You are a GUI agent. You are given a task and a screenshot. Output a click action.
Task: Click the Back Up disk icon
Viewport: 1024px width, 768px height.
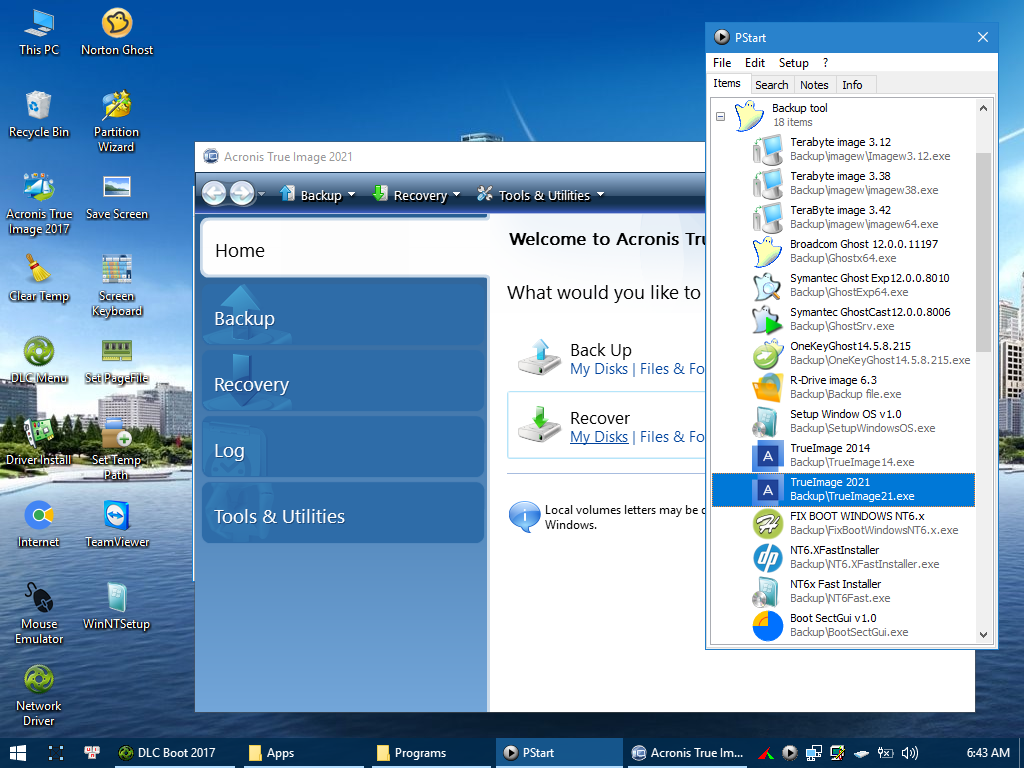[x=539, y=357]
